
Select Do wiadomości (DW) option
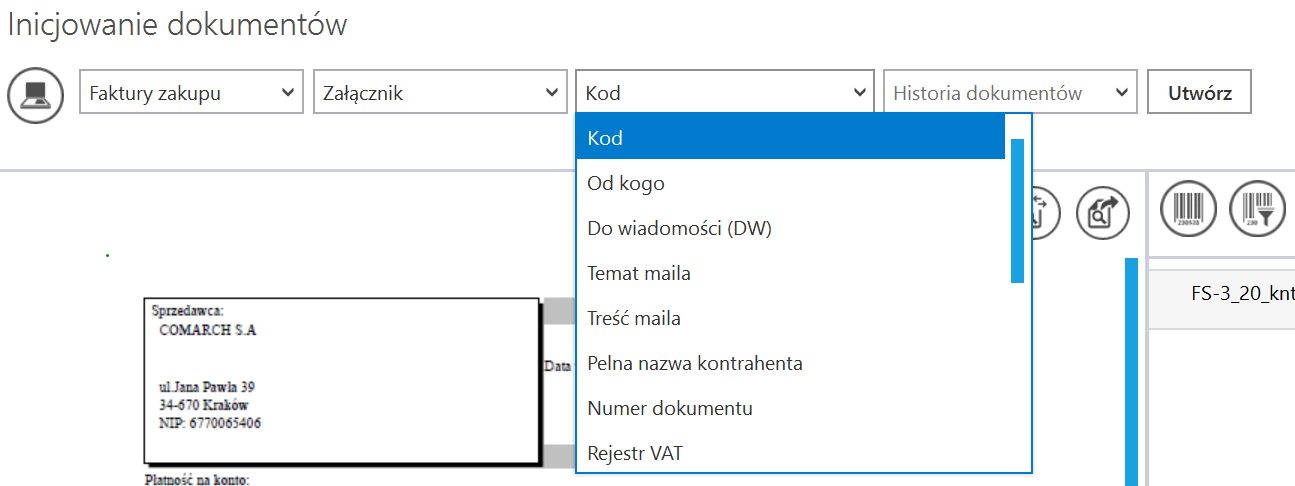click(790, 228)
